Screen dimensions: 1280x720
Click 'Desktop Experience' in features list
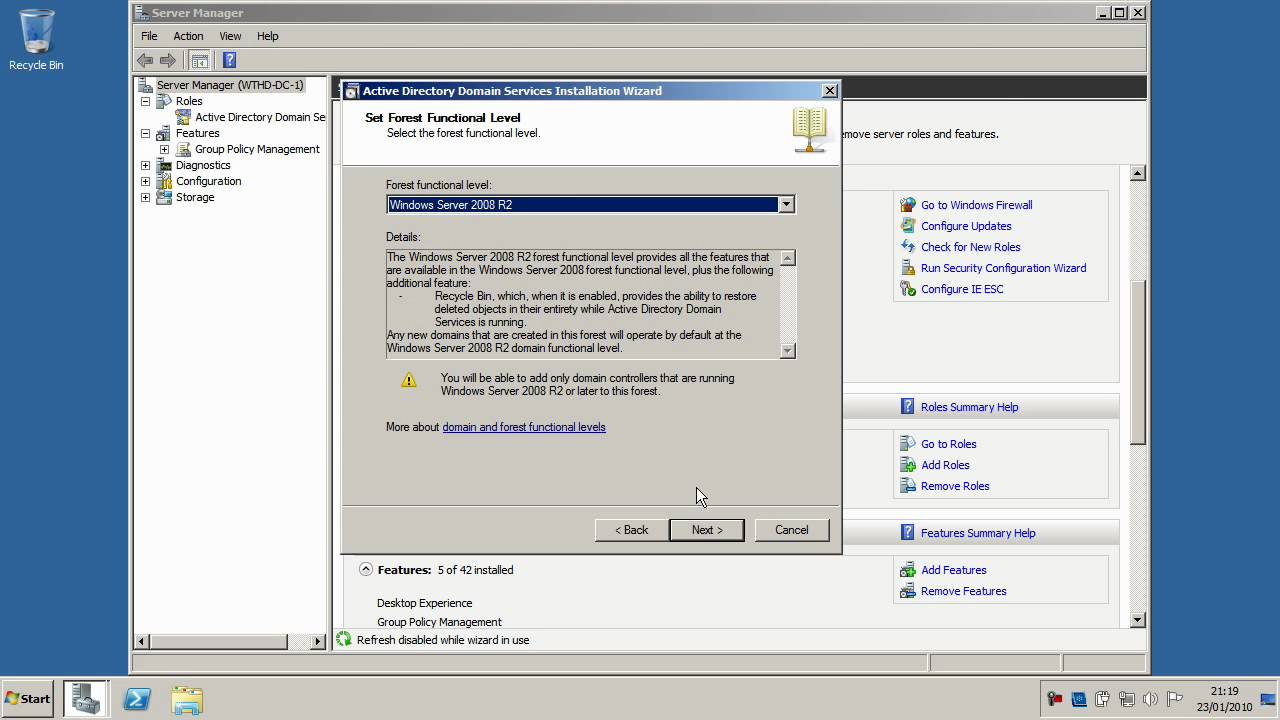pos(424,603)
